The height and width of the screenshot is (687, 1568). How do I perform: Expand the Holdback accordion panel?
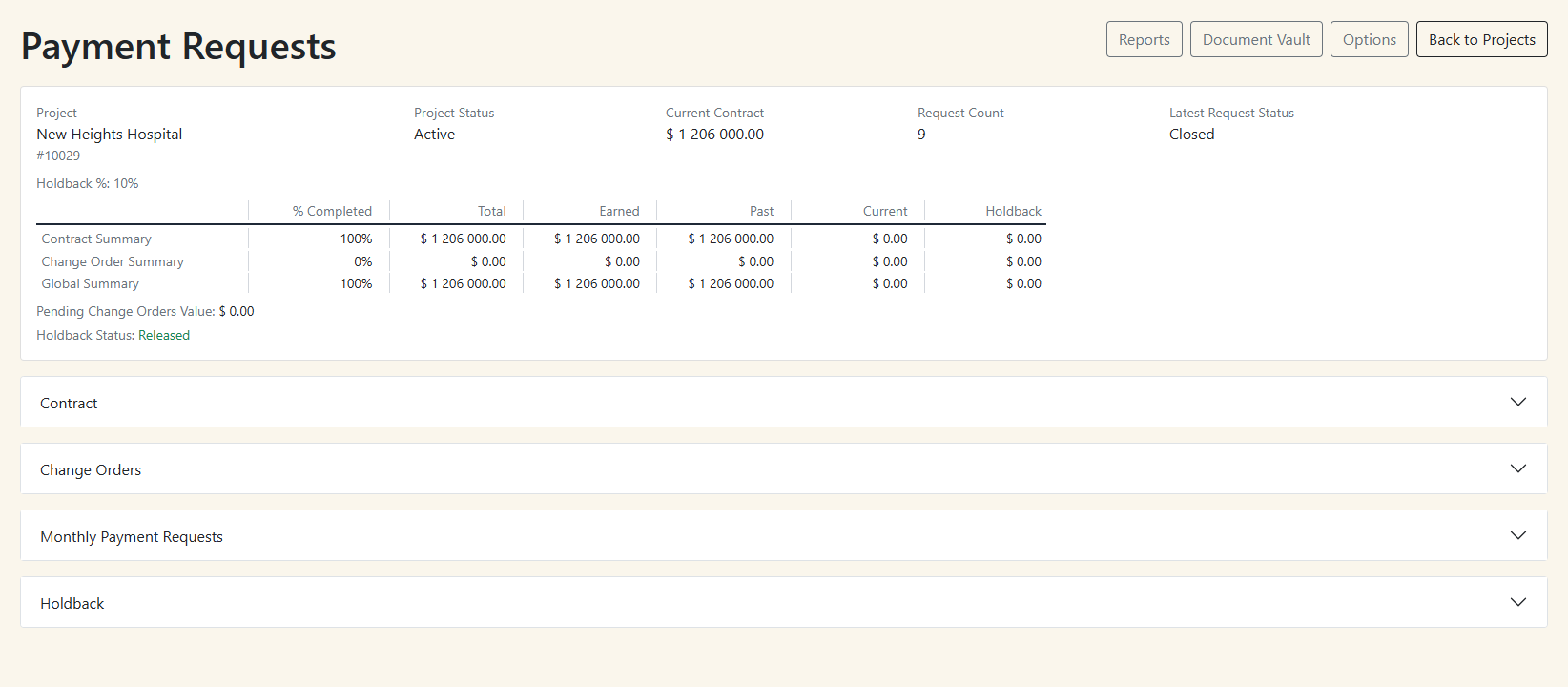coord(72,603)
